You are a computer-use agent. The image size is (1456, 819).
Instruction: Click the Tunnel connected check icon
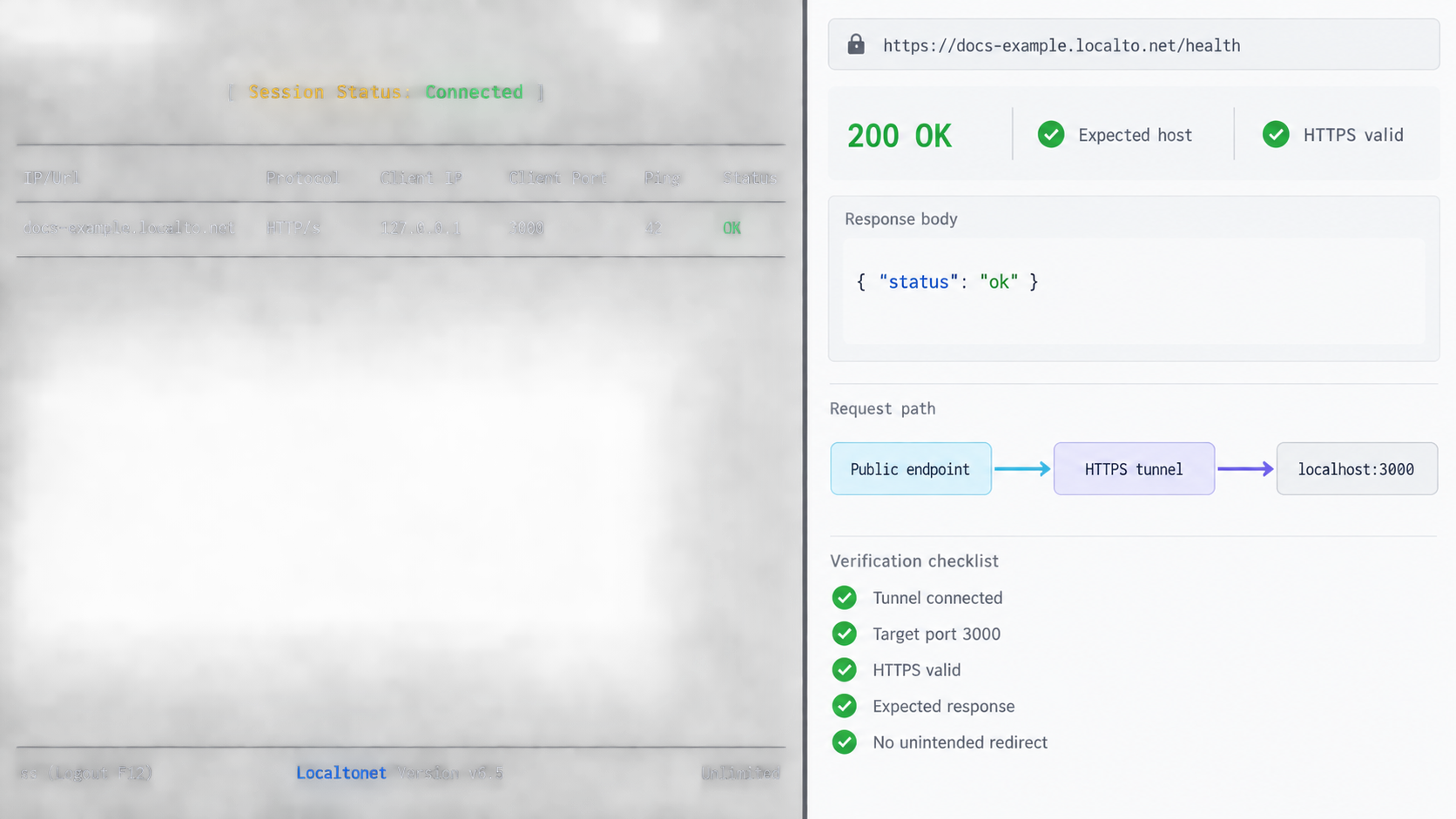point(844,597)
